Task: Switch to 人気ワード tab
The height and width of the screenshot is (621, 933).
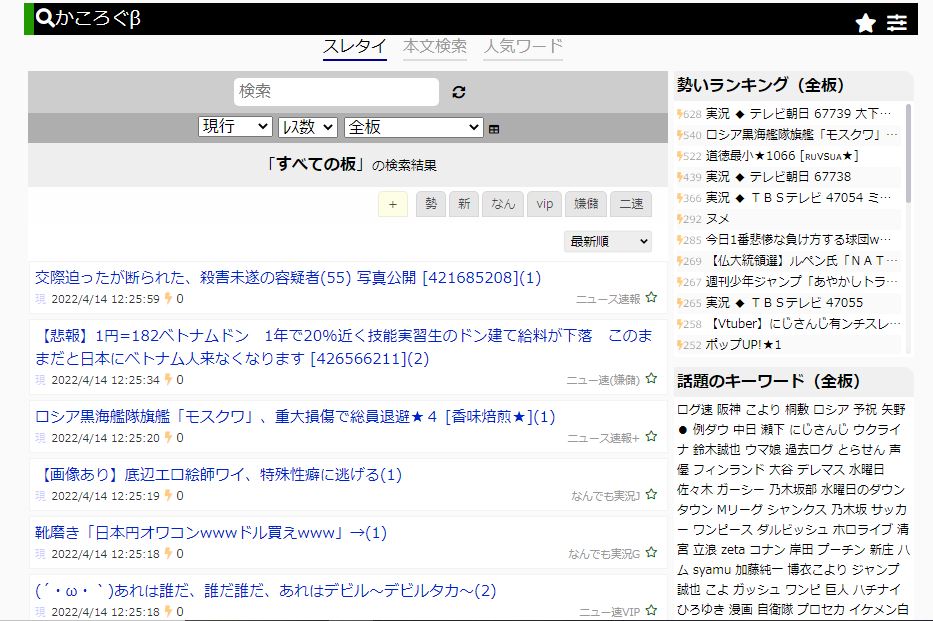Action: coord(523,46)
